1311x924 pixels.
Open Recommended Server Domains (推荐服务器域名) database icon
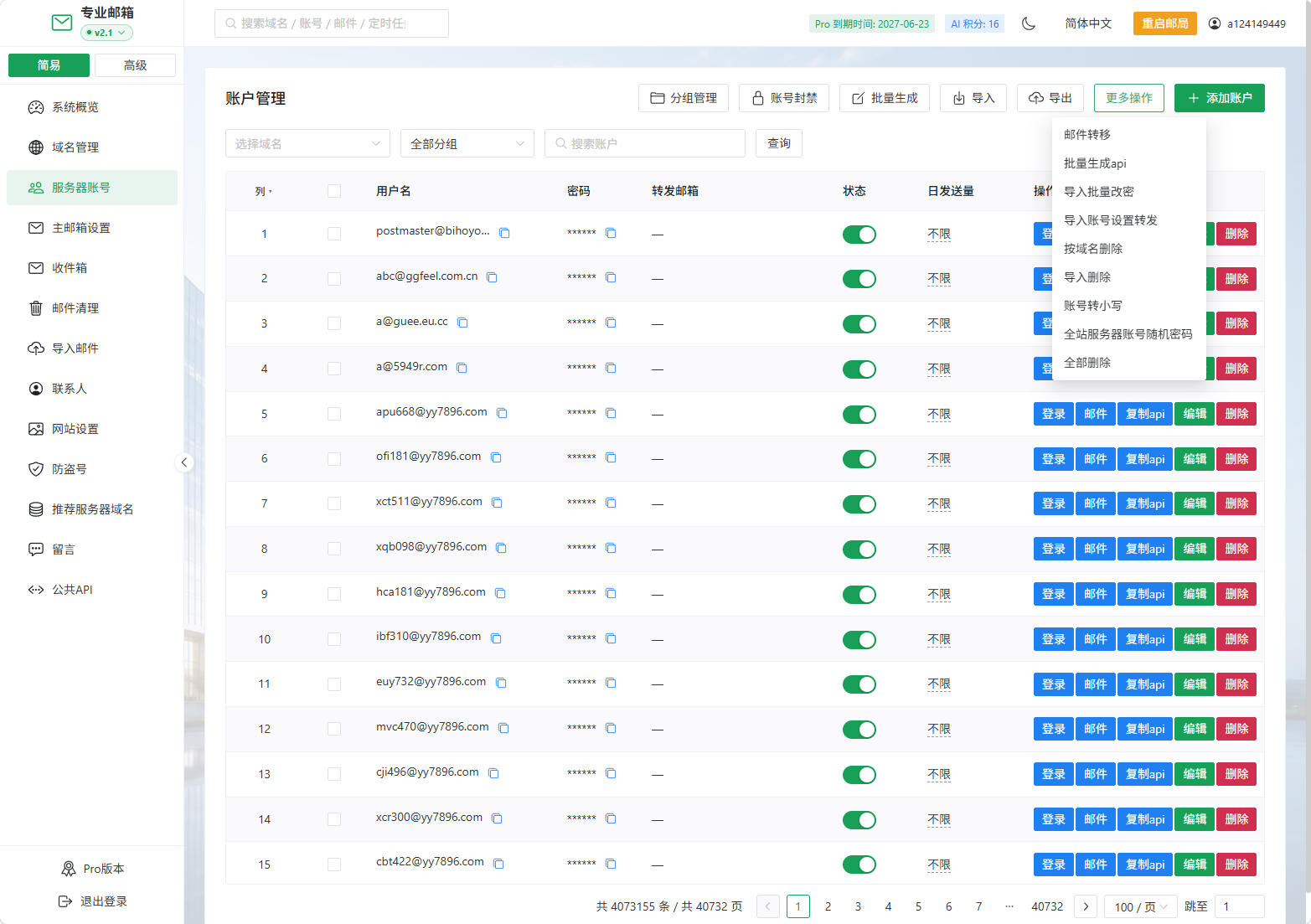point(36,509)
